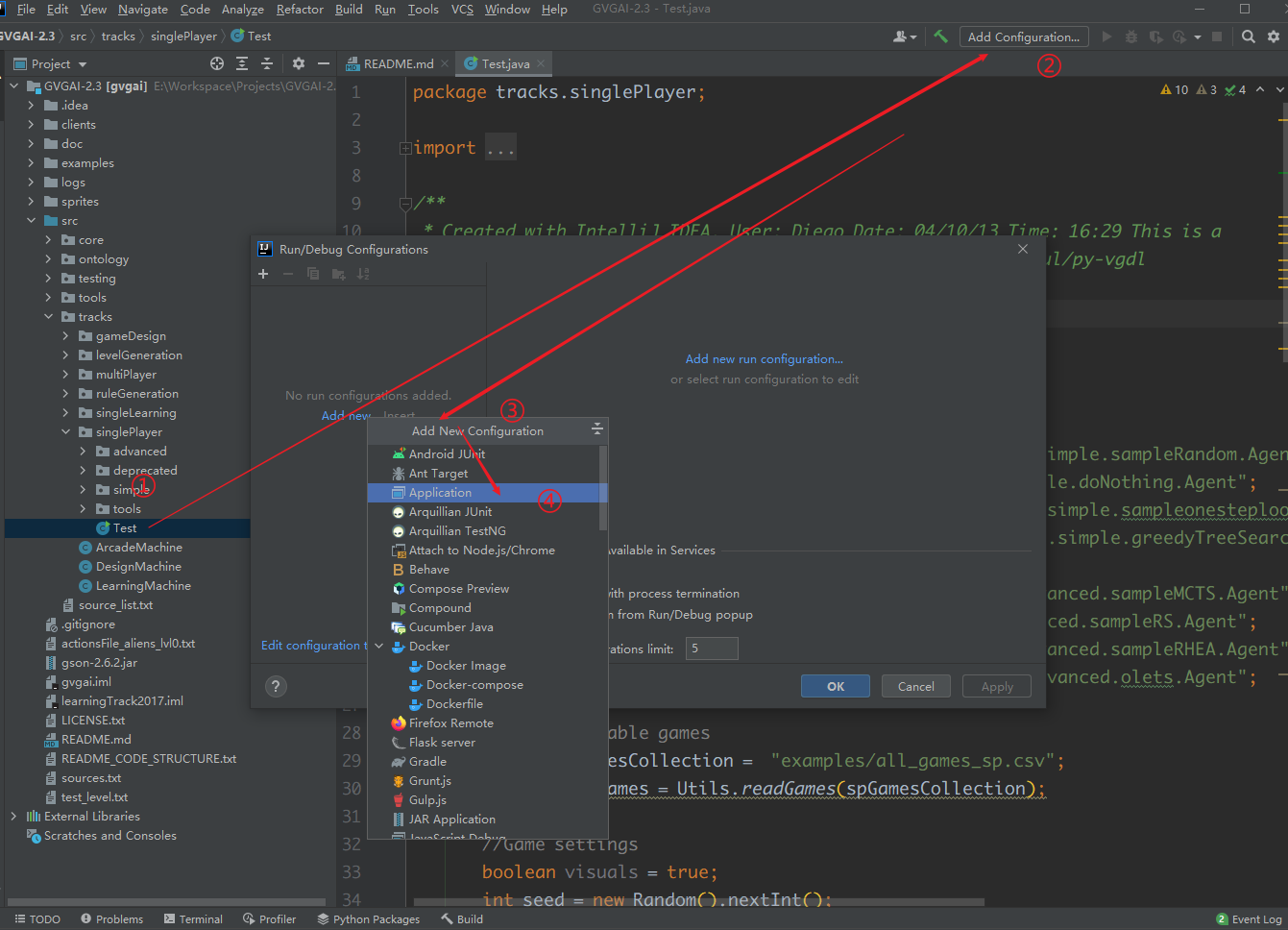Screen dimensions: 1288x930
Task: Select ArcadeMachine class in project tree
Action: (138, 548)
